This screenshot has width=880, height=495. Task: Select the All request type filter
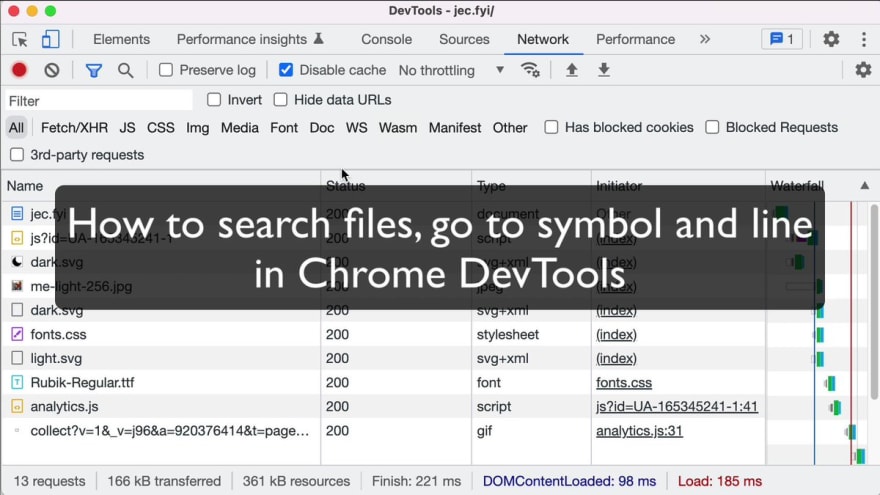tap(16, 128)
